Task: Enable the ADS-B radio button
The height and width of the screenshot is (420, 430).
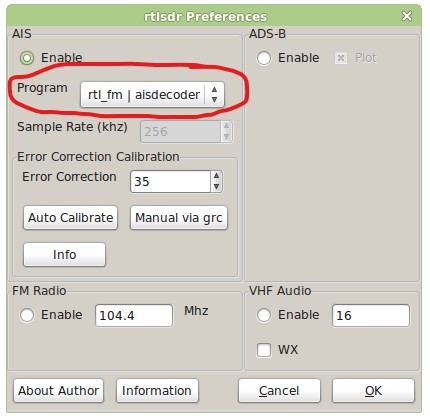Action: click(x=264, y=58)
